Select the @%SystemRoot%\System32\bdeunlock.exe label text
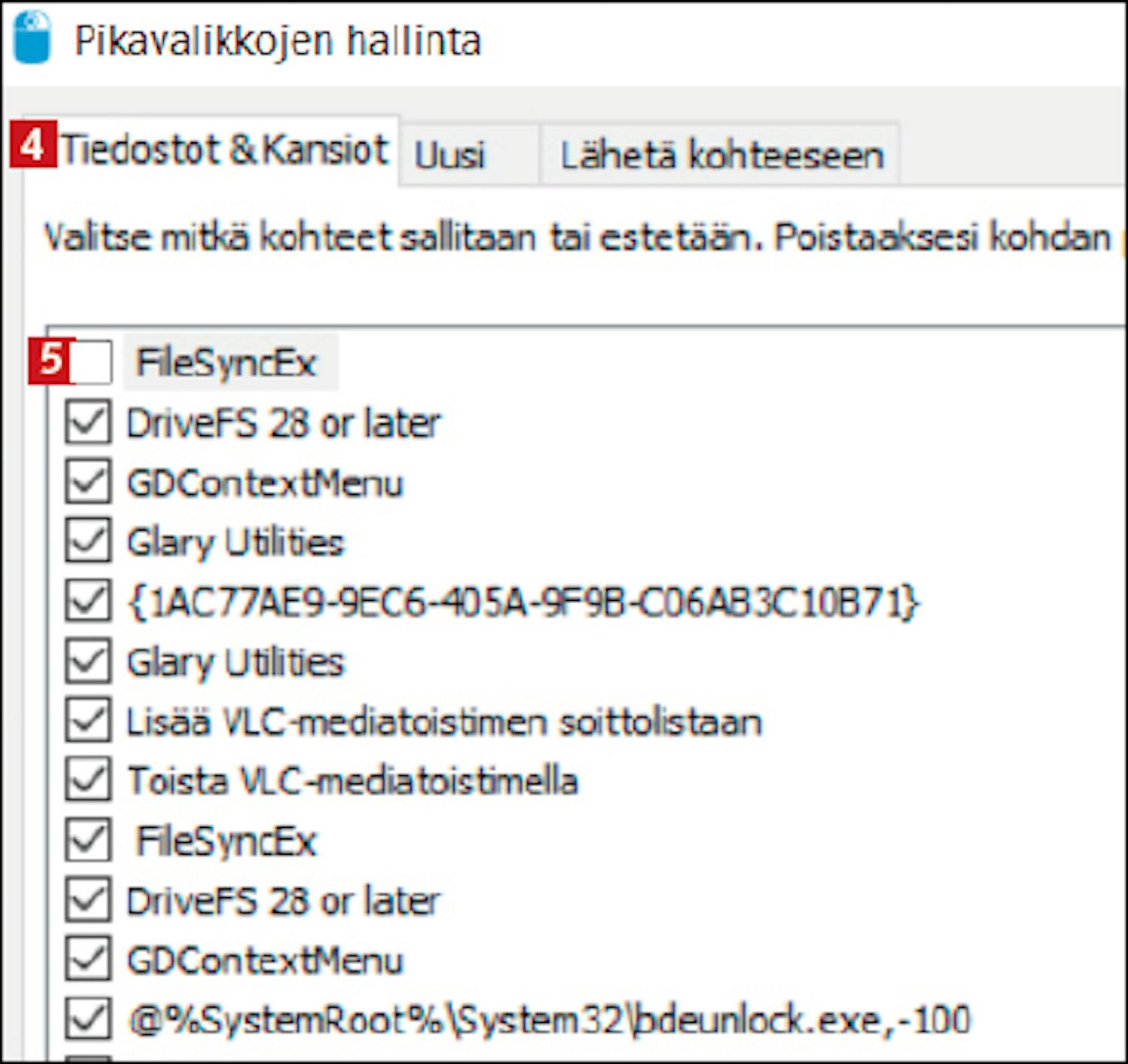Image resolution: width=1128 pixels, height=1064 pixels. (x=549, y=1020)
